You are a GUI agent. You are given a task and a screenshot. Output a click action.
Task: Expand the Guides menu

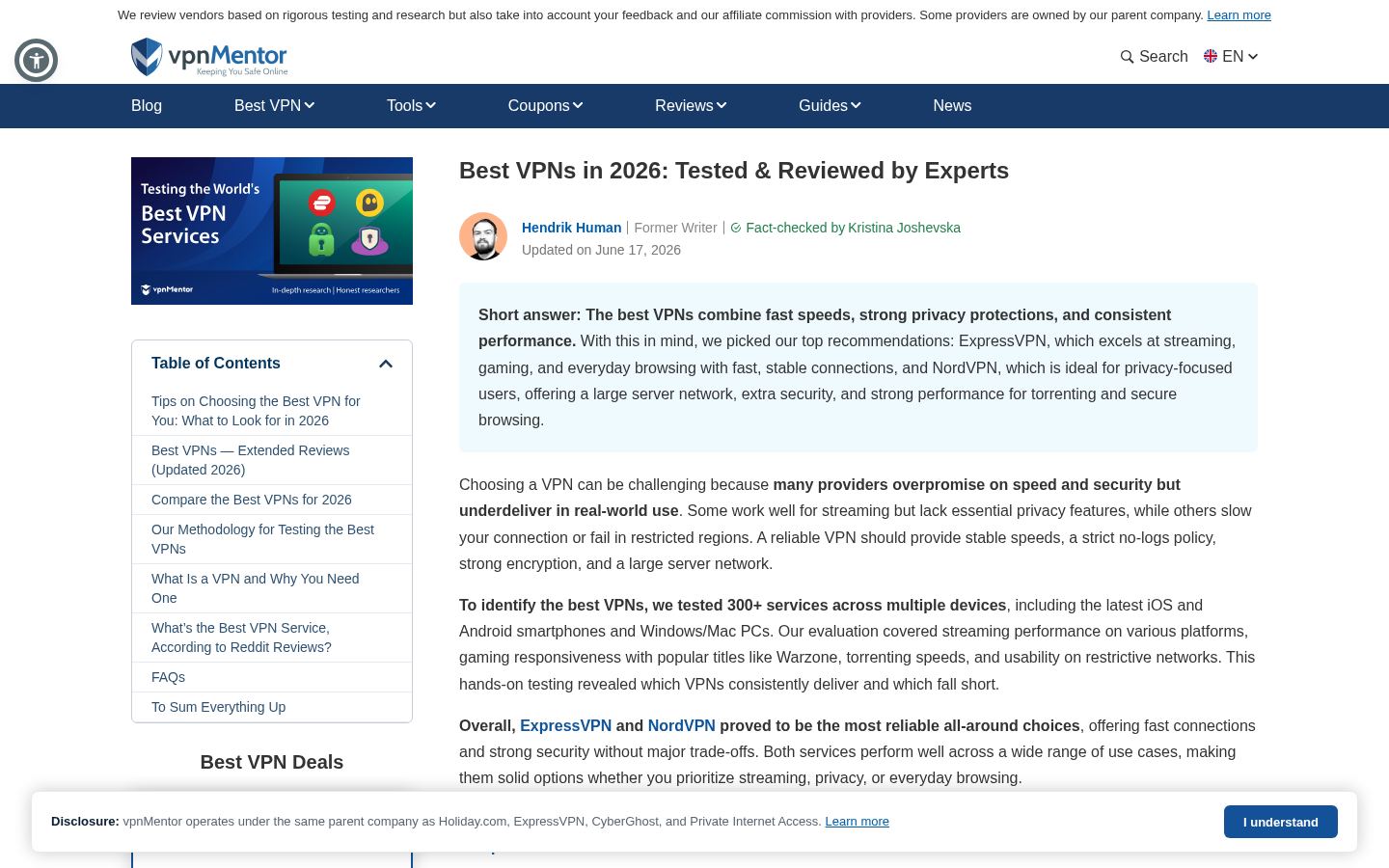tap(830, 106)
